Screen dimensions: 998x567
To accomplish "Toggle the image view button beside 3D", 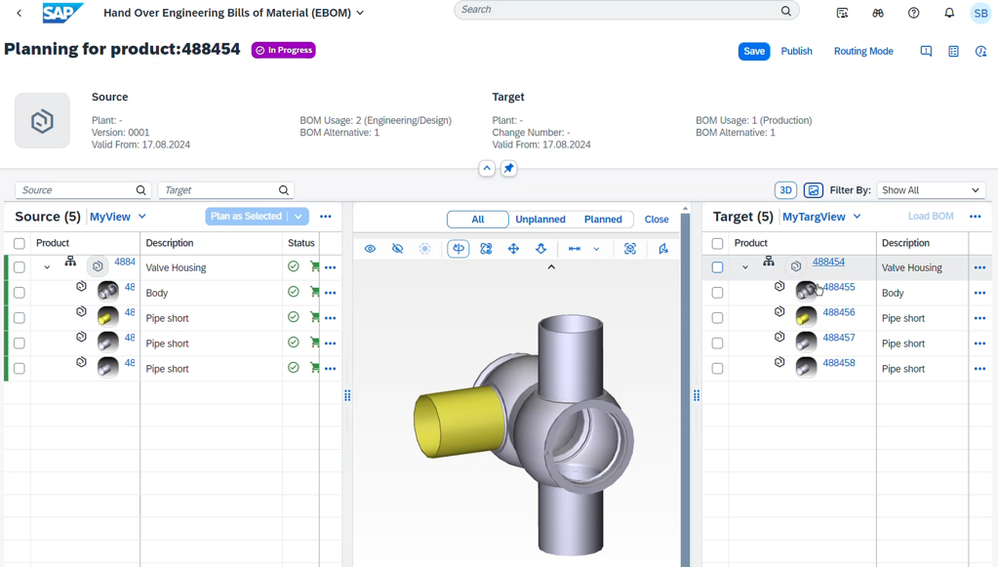I will pos(813,190).
